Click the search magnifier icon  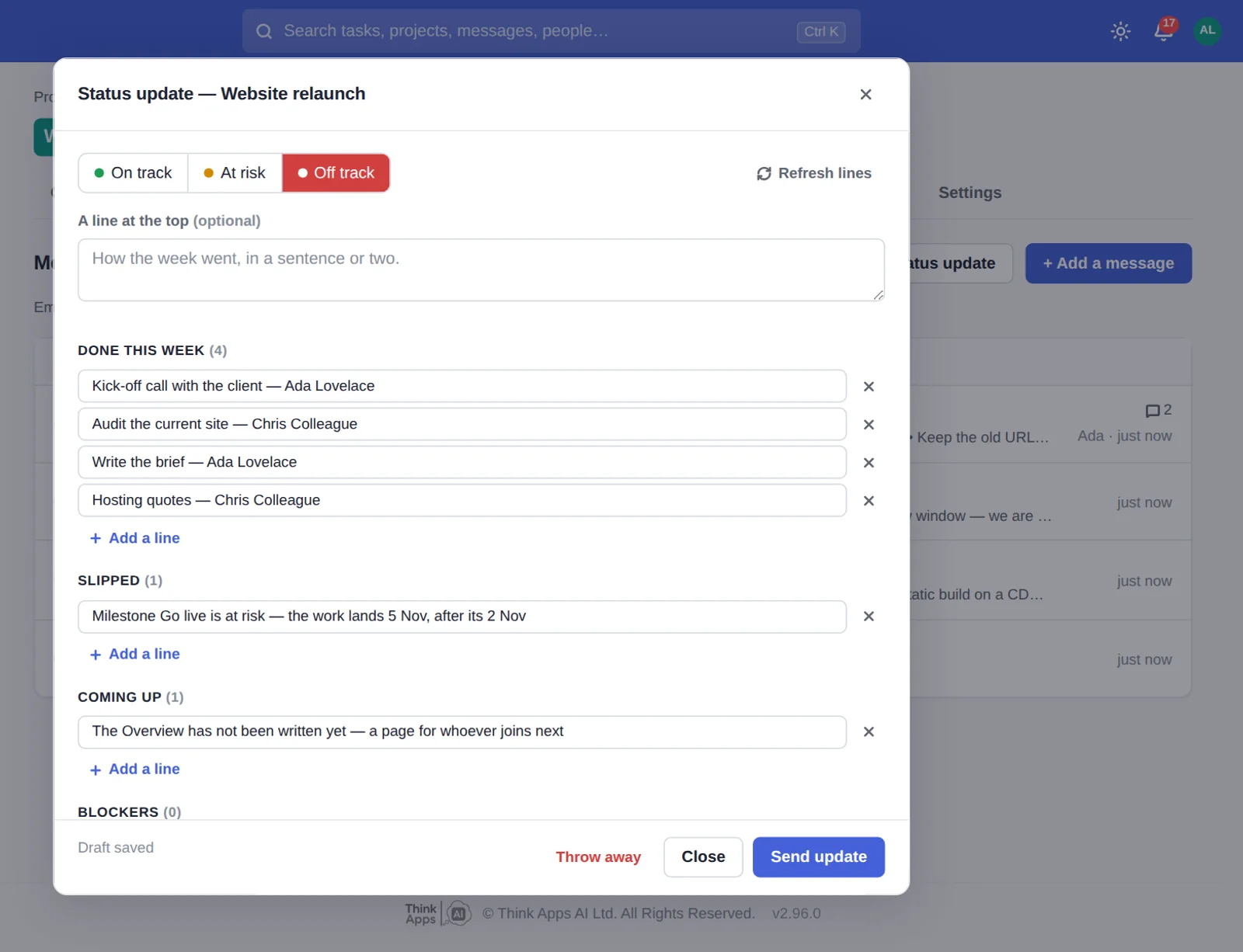click(x=264, y=31)
